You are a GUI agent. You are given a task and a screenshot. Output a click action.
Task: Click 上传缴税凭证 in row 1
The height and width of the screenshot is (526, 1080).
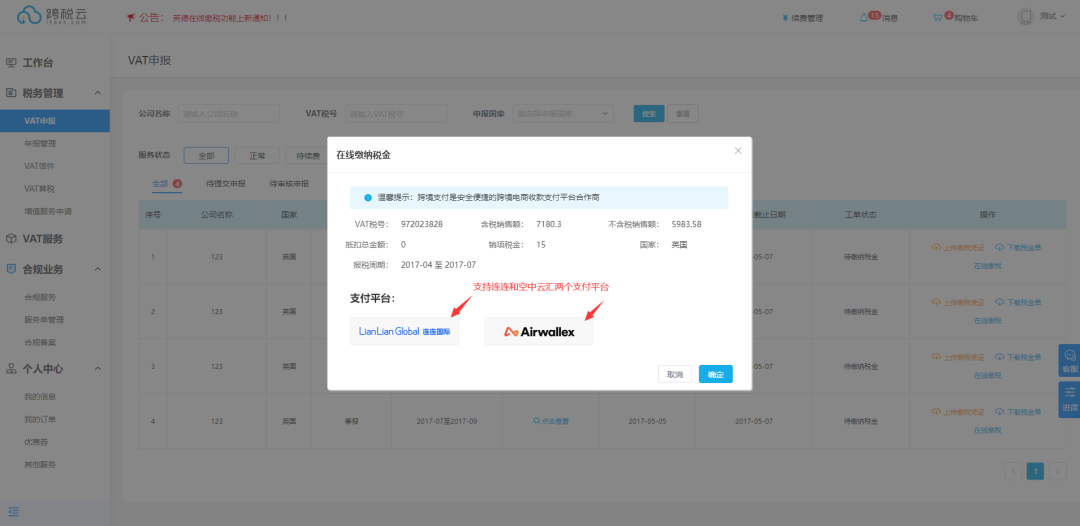tap(958, 247)
